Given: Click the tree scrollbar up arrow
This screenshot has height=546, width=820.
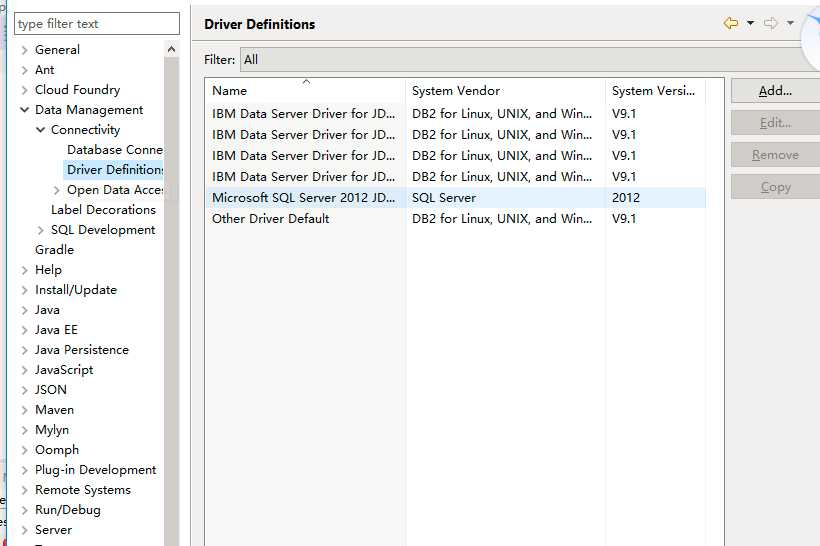Looking at the screenshot, I should pos(172,49).
